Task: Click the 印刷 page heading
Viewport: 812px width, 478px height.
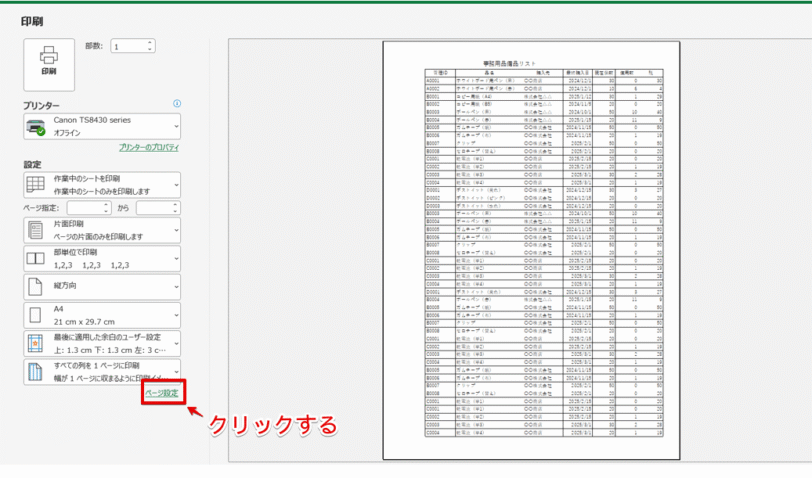Action: click(x=32, y=22)
